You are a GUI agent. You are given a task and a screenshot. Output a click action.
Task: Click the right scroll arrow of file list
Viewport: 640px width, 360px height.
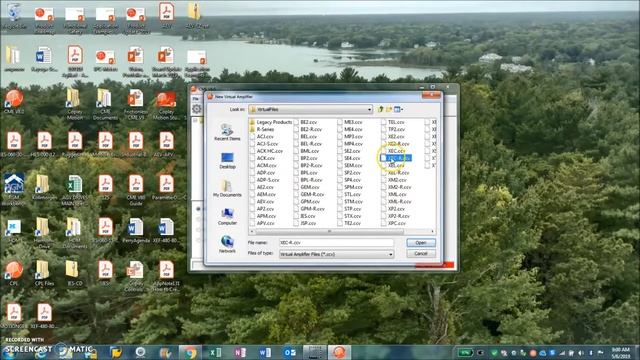433,231
